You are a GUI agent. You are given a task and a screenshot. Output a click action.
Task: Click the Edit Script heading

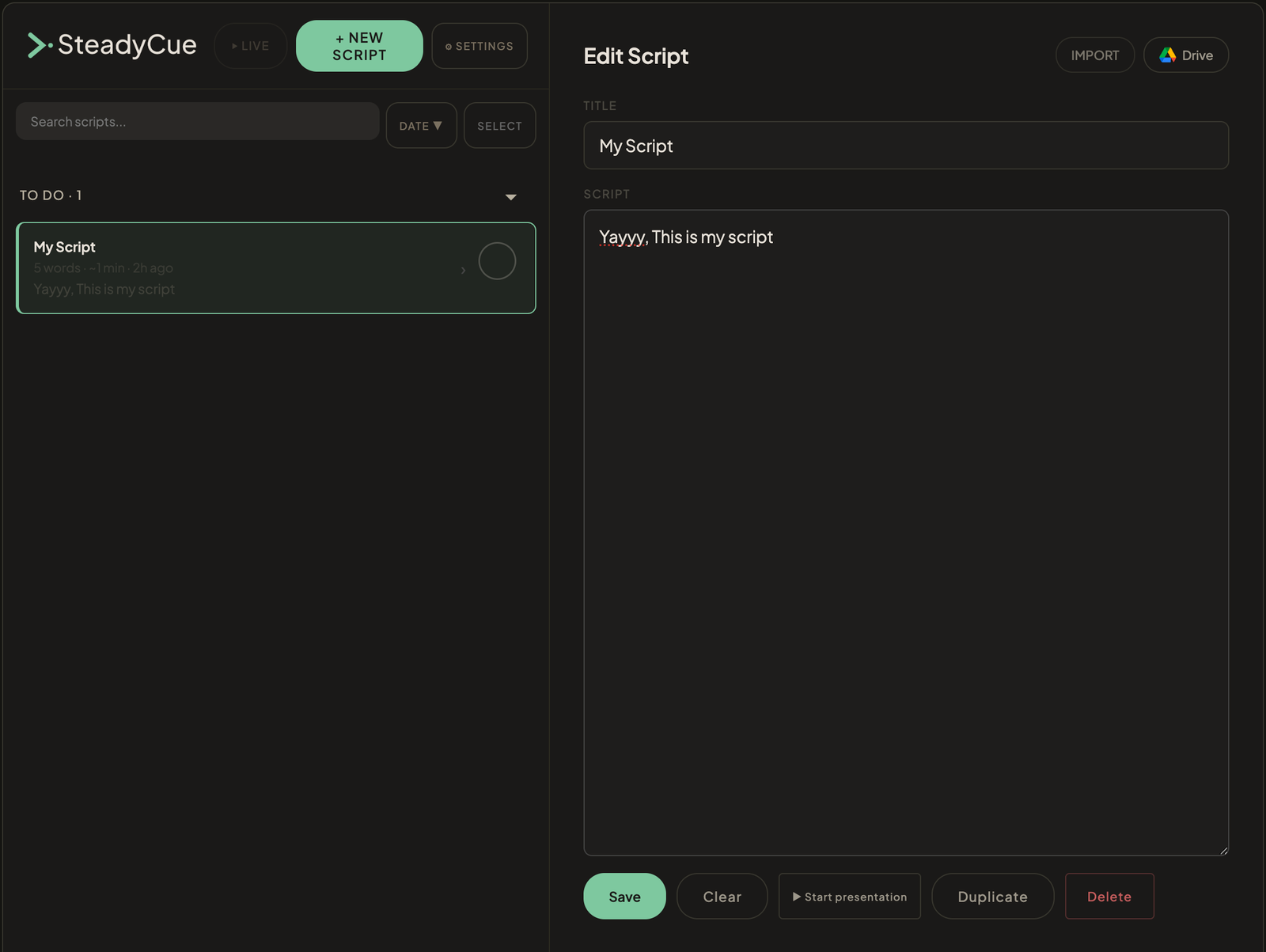click(636, 56)
